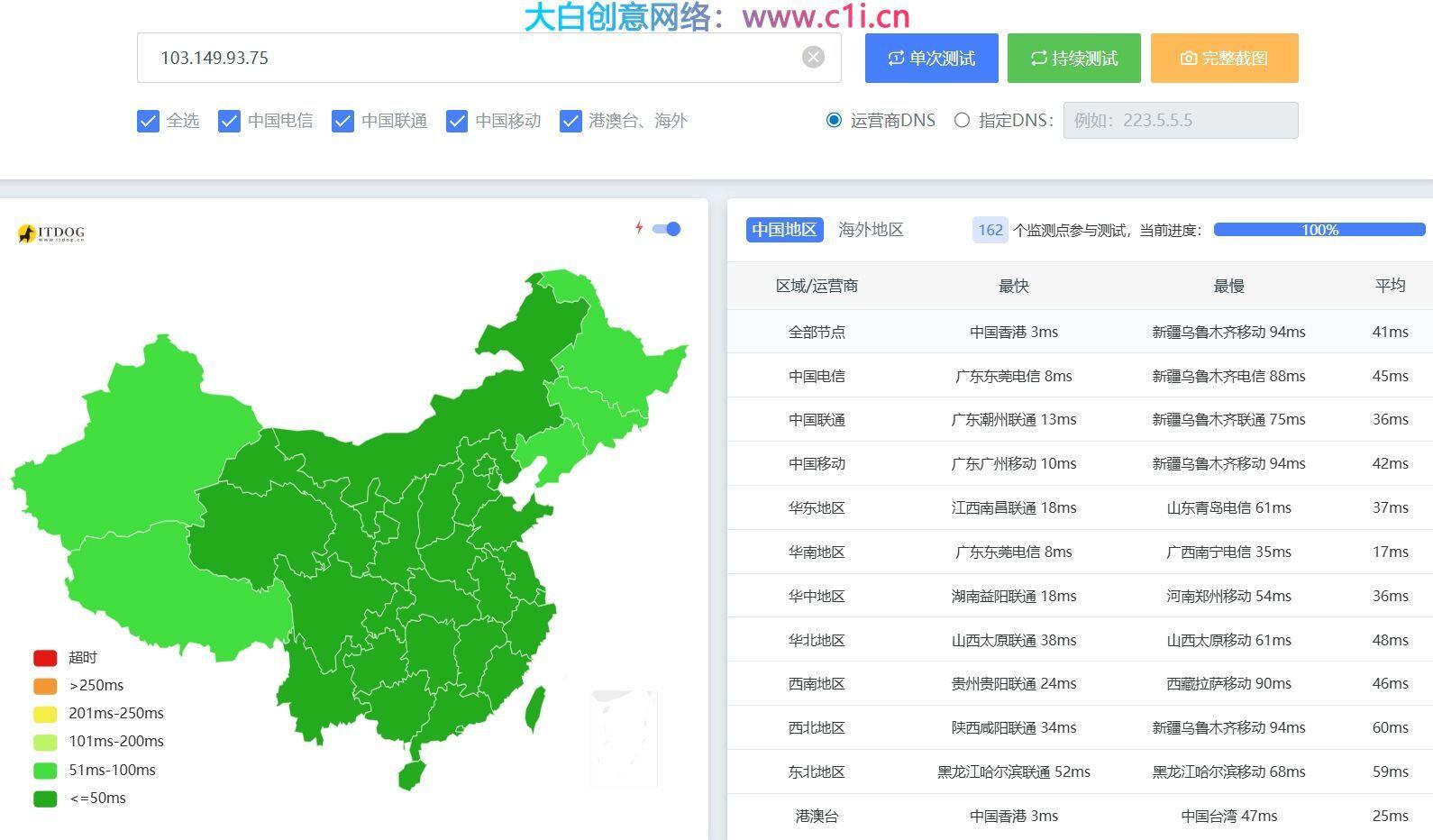Click the 60ms average for 西北地区
This screenshot has width=1433, height=840.
pos(1390,727)
